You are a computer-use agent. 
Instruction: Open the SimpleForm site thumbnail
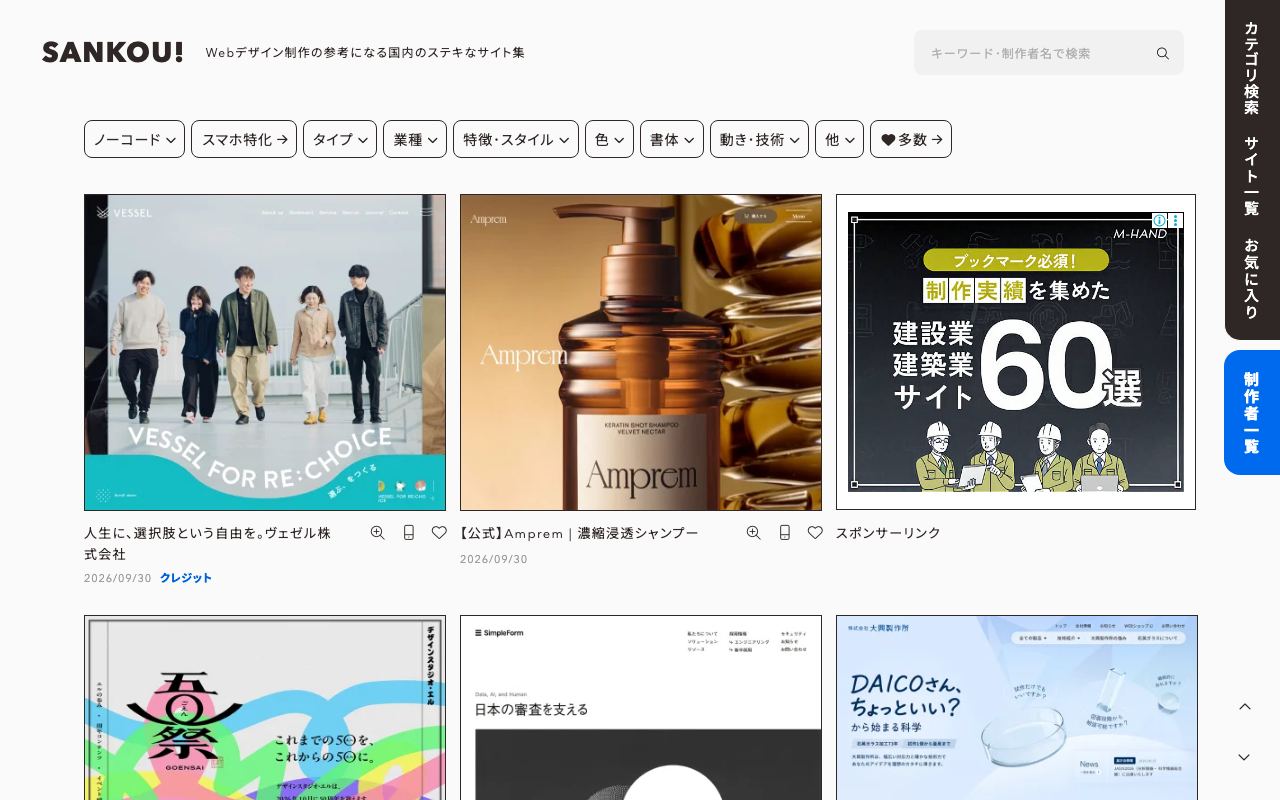641,708
